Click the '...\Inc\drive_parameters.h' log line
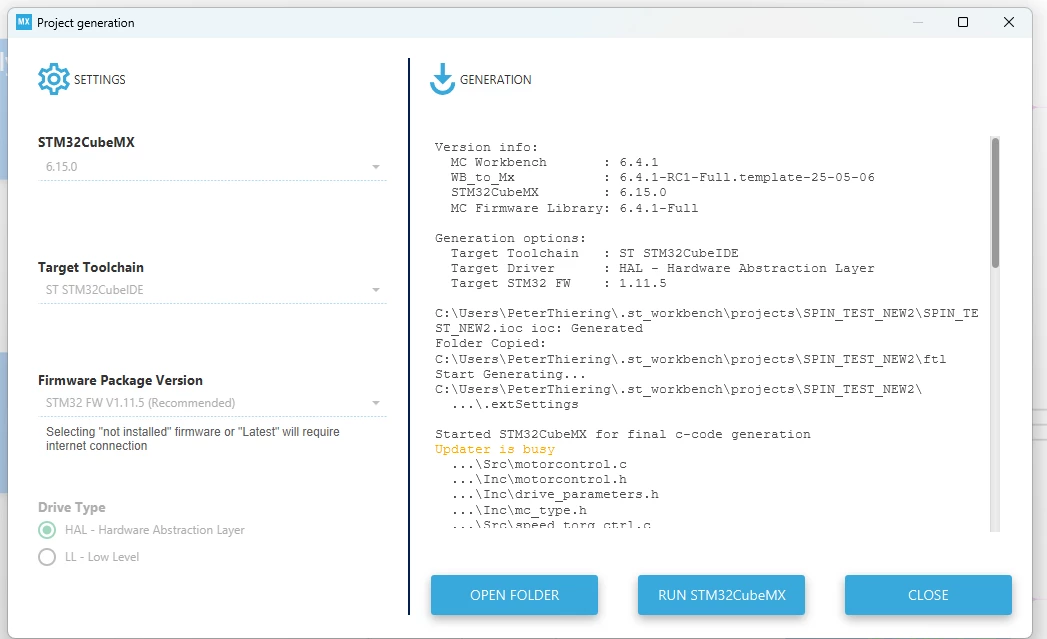The height and width of the screenshot is (639, 1047). 555,495
